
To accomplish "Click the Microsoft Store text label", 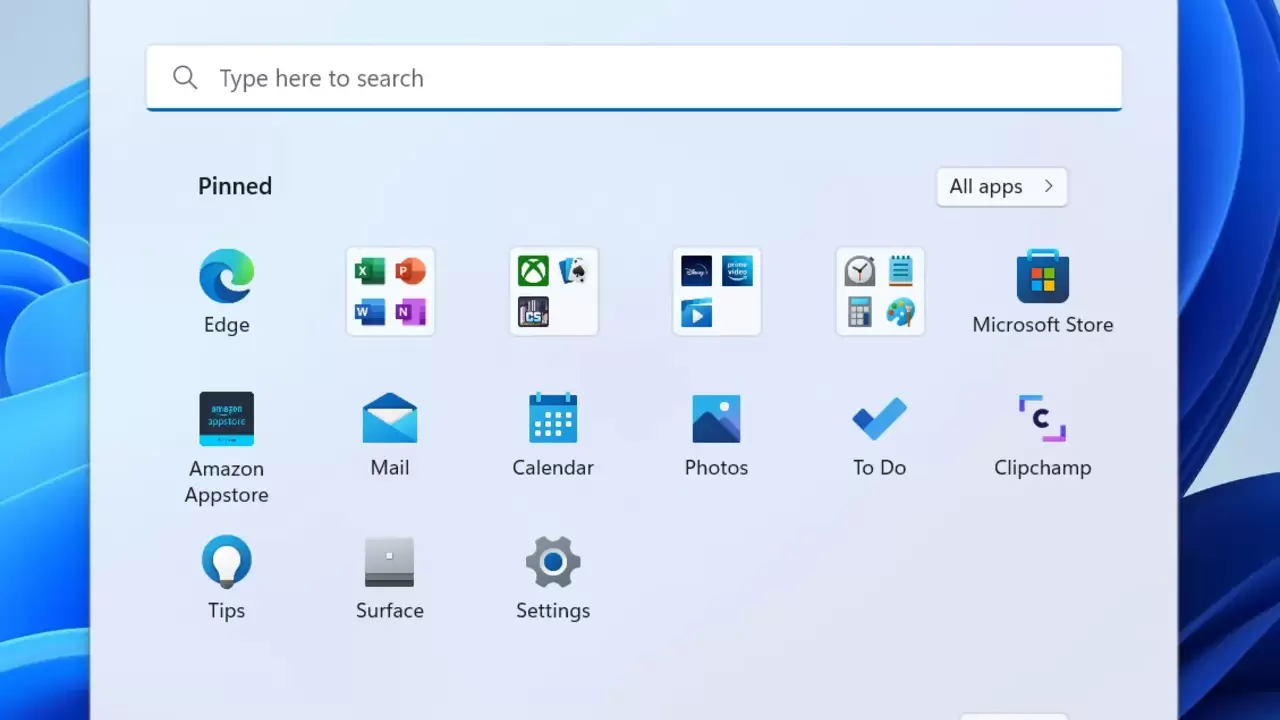I will point(1042,325).
